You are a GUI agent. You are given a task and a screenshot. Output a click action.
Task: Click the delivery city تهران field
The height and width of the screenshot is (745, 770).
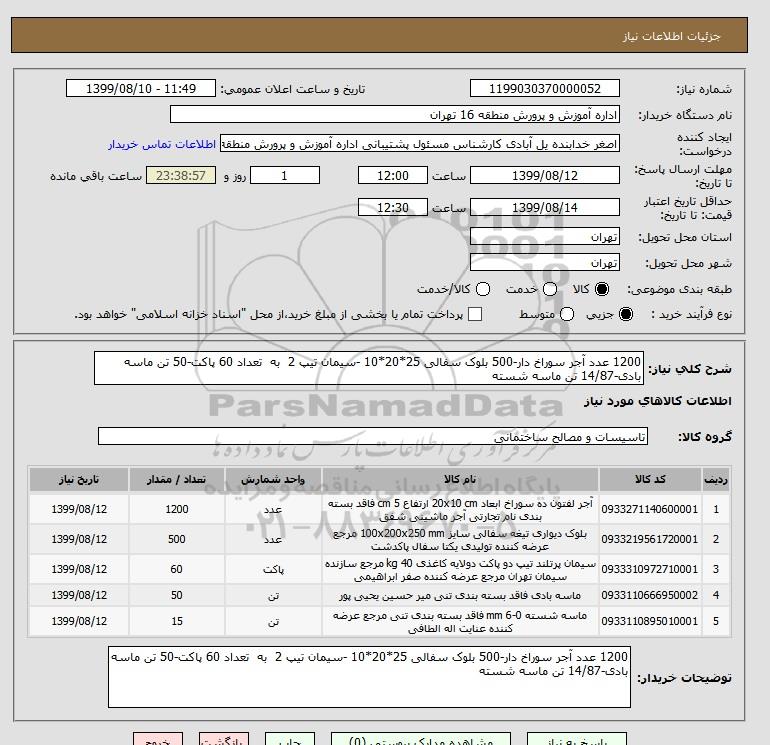coord(545,263)
